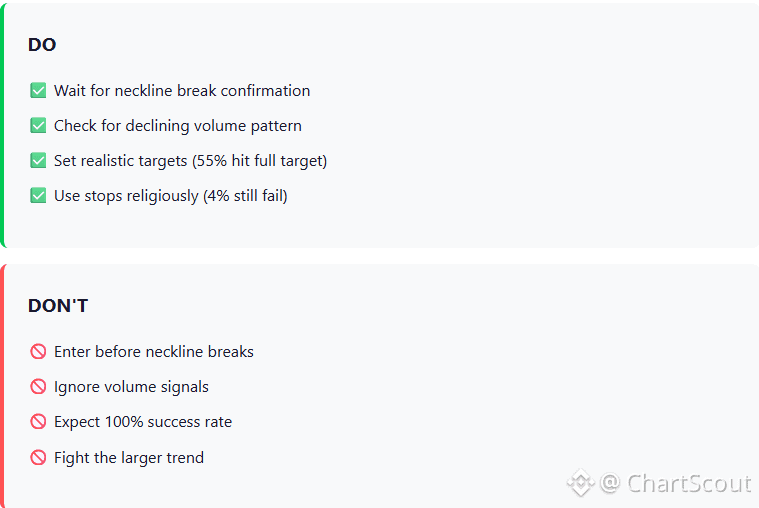This screenshot has height=508, width=759.
Task: Click the text Check for declining volume pattern
Action: [178, 126]
